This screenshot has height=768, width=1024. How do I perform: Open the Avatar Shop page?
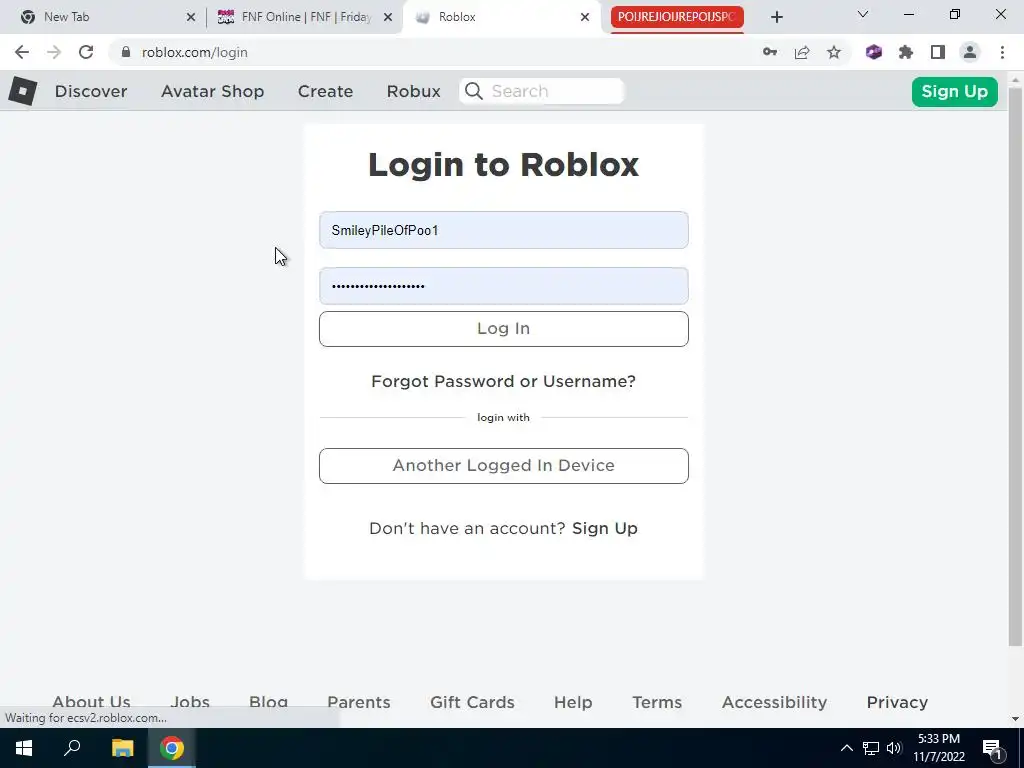click(212, 91)
